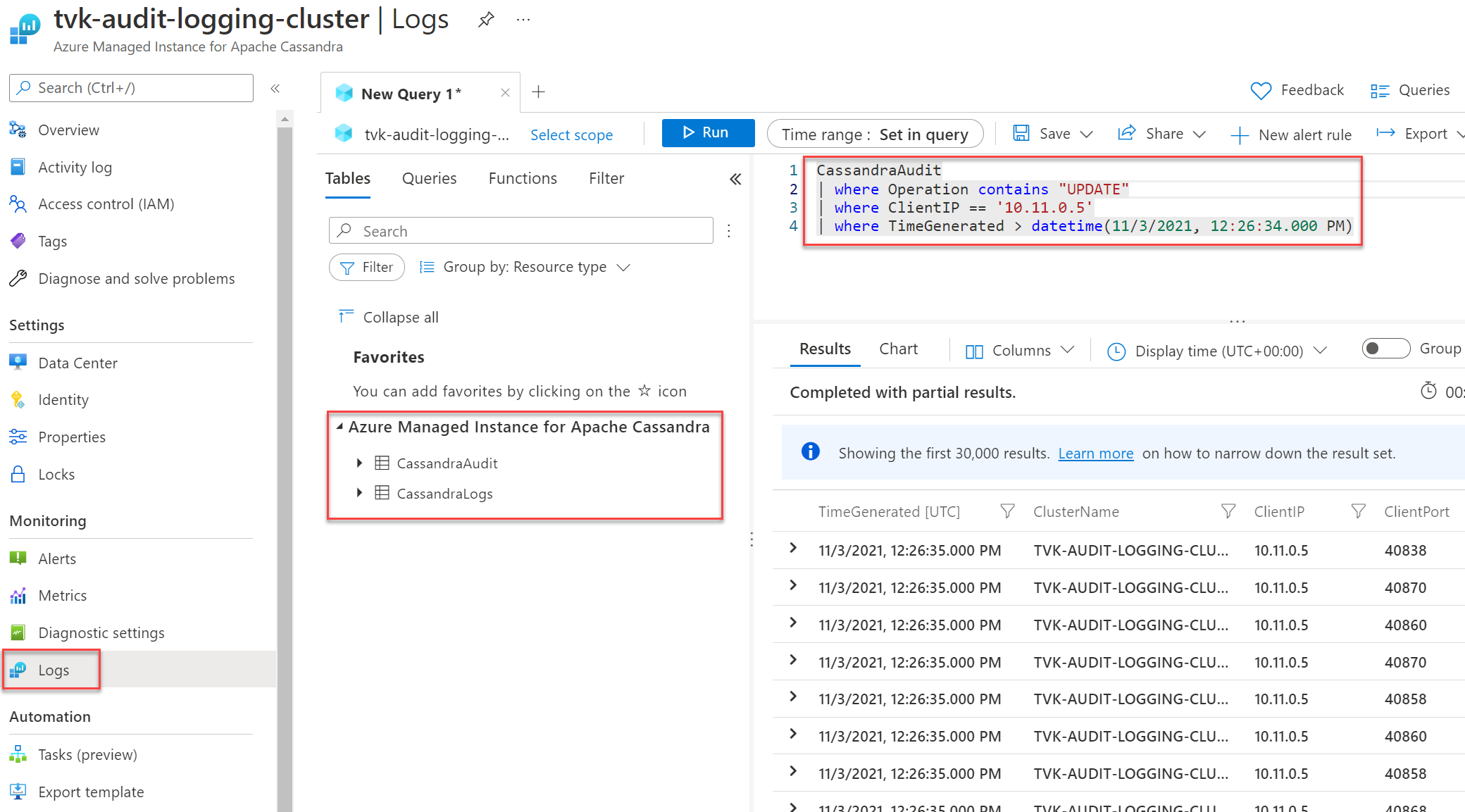Click the Save query dropdown arrow

[1086, 134]
